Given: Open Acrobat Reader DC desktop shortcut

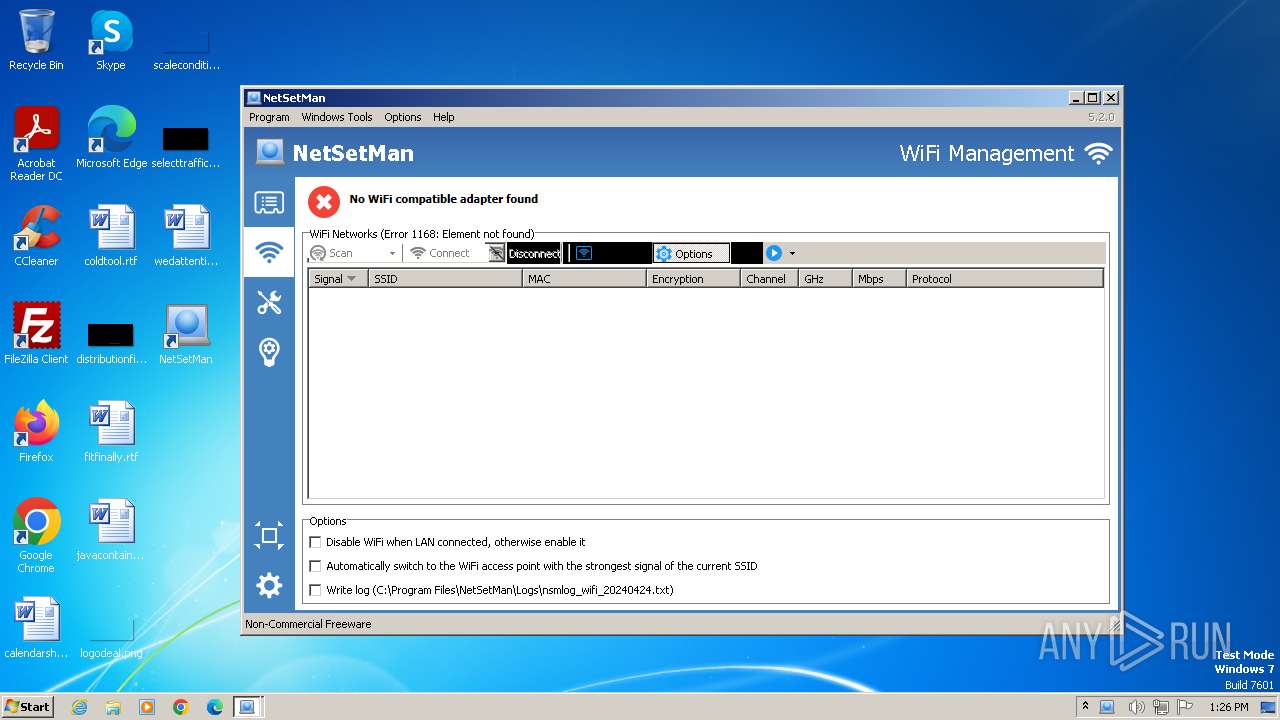Looking at the screenshot, I should [x=36, y=143].
